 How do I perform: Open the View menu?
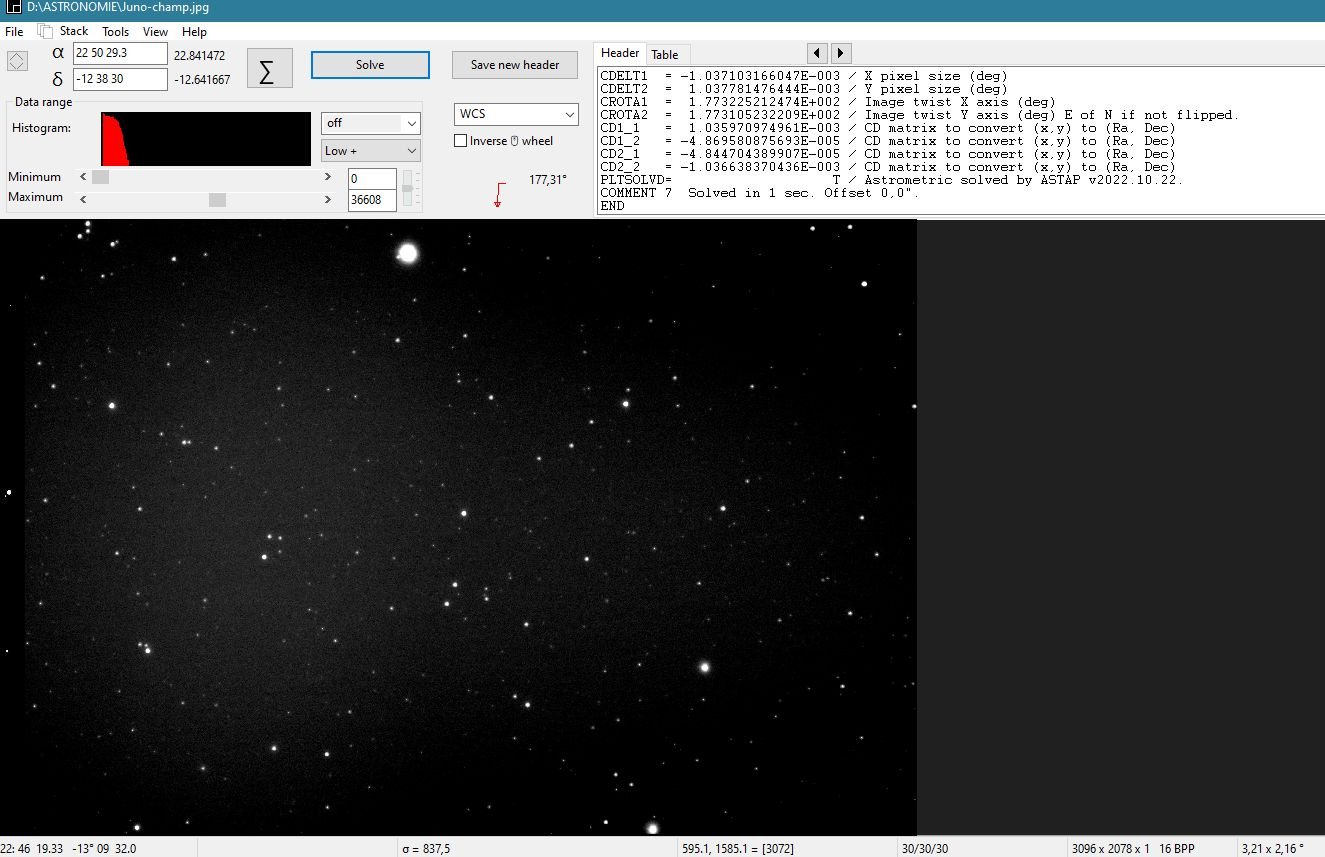(x=155, y=32)
